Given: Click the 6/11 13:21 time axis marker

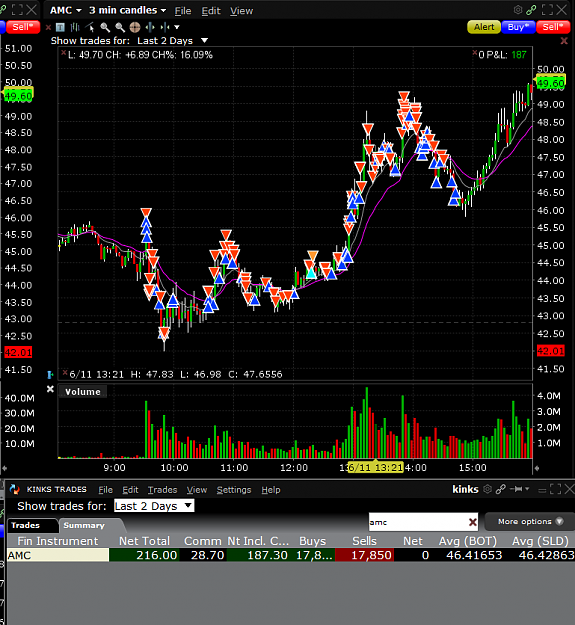Looking at the screenshot, I should (376, 468).
